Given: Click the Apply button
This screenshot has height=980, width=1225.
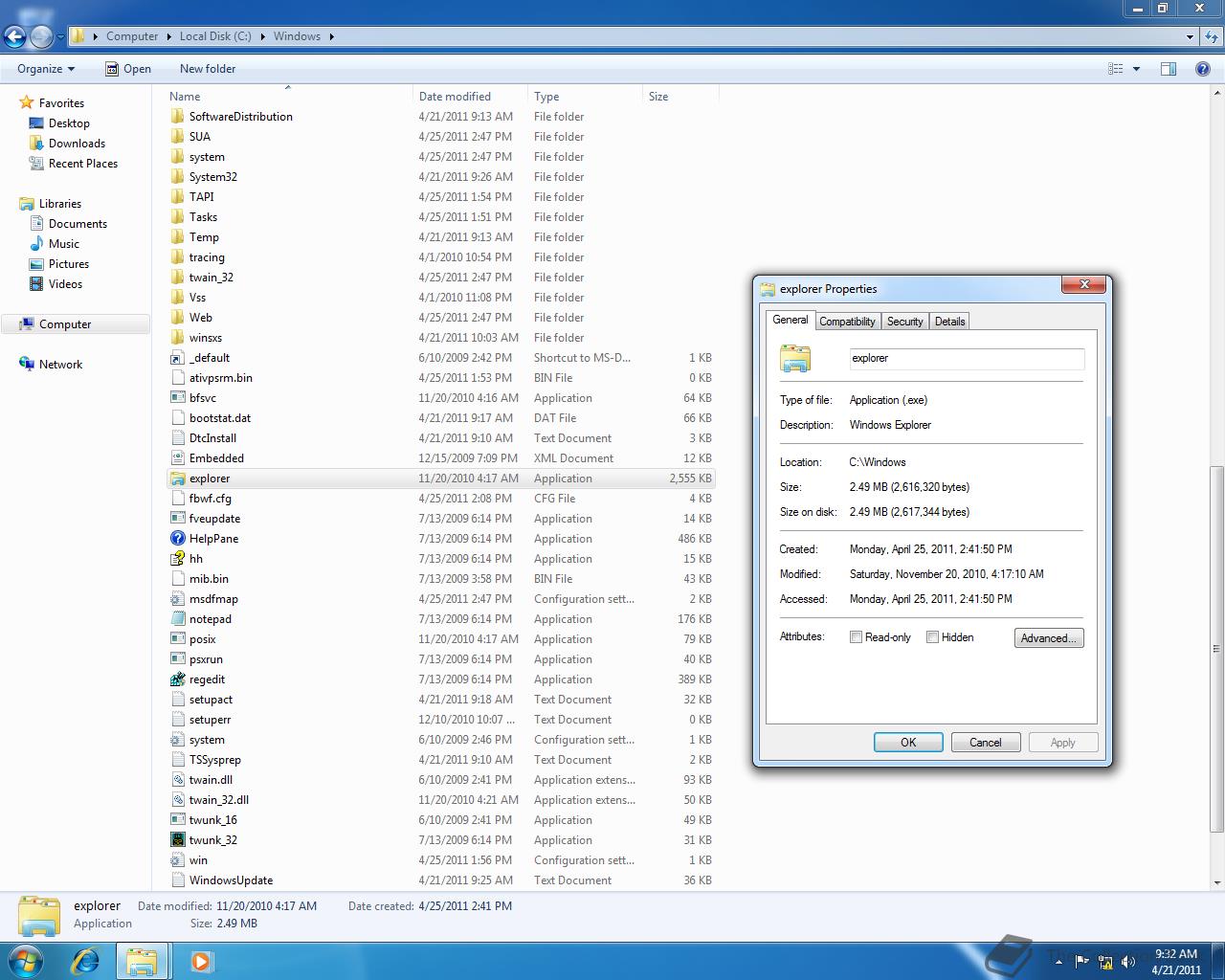Looking at the screenshot, I should [x=1063, y=743].
